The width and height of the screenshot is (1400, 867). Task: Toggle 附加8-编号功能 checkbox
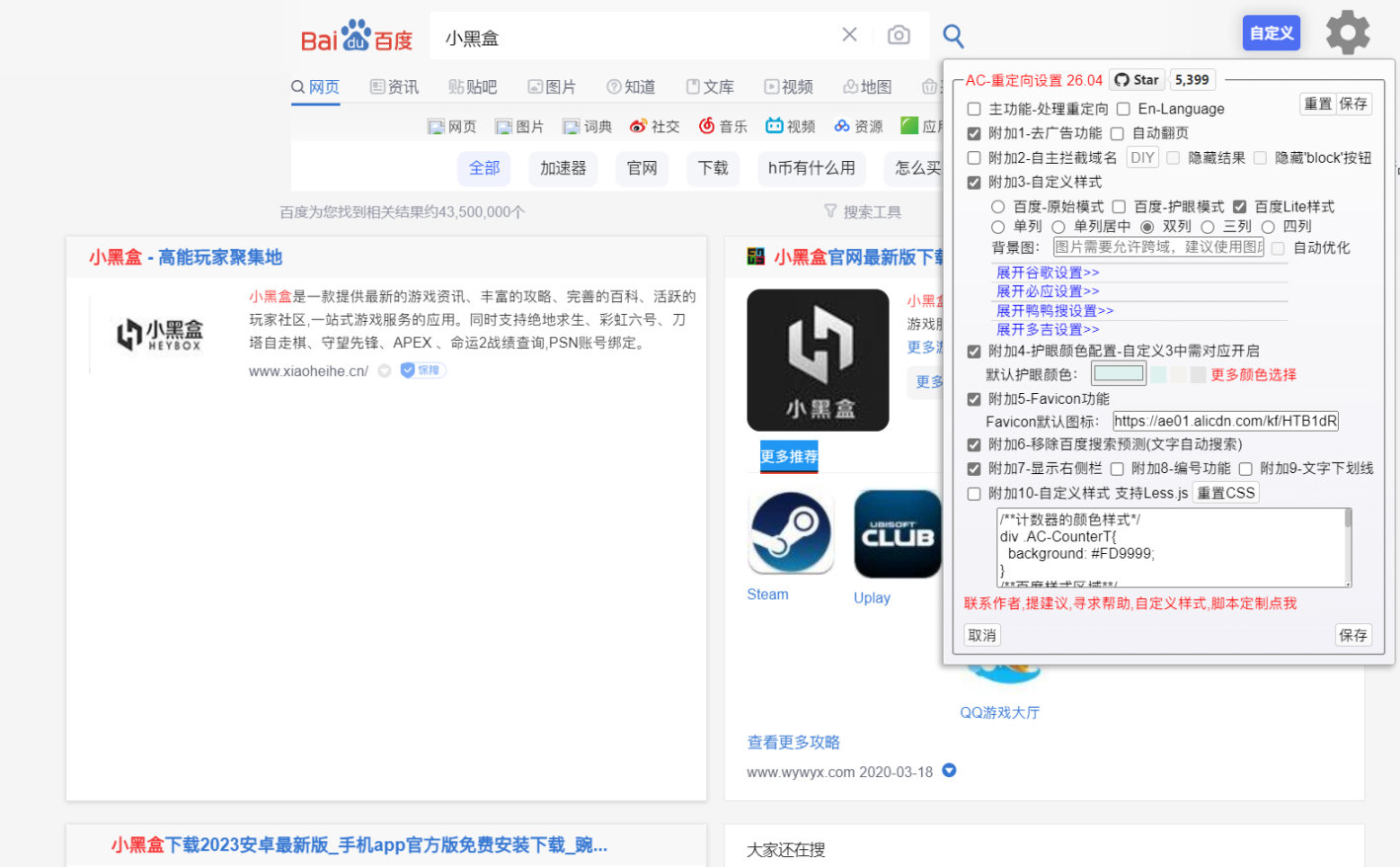coord(1118,469)
